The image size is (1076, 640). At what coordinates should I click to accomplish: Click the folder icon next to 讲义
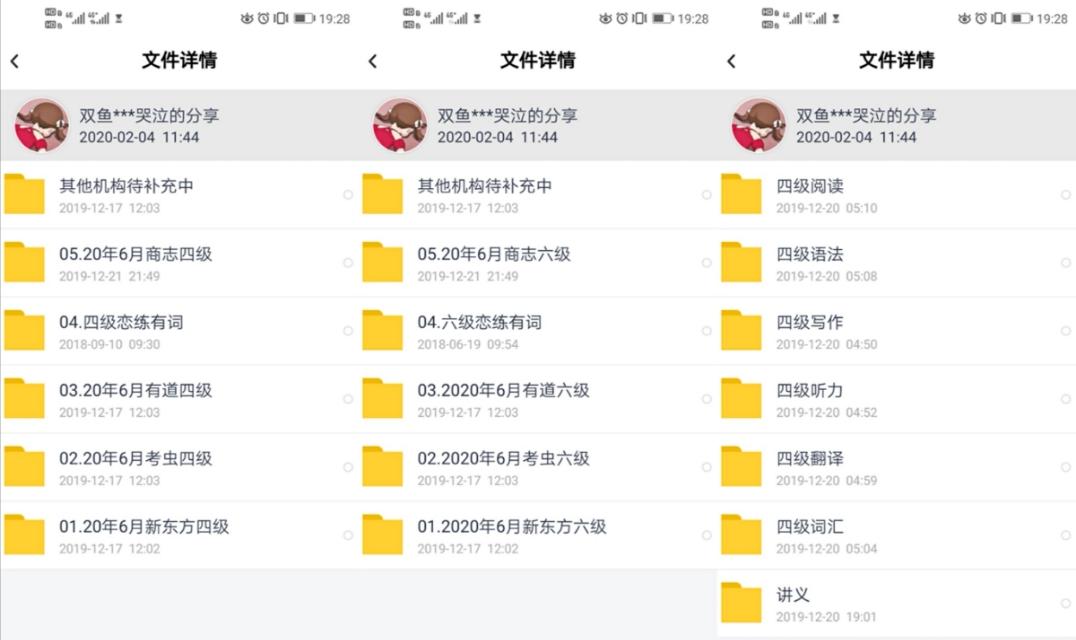point(741,603)
